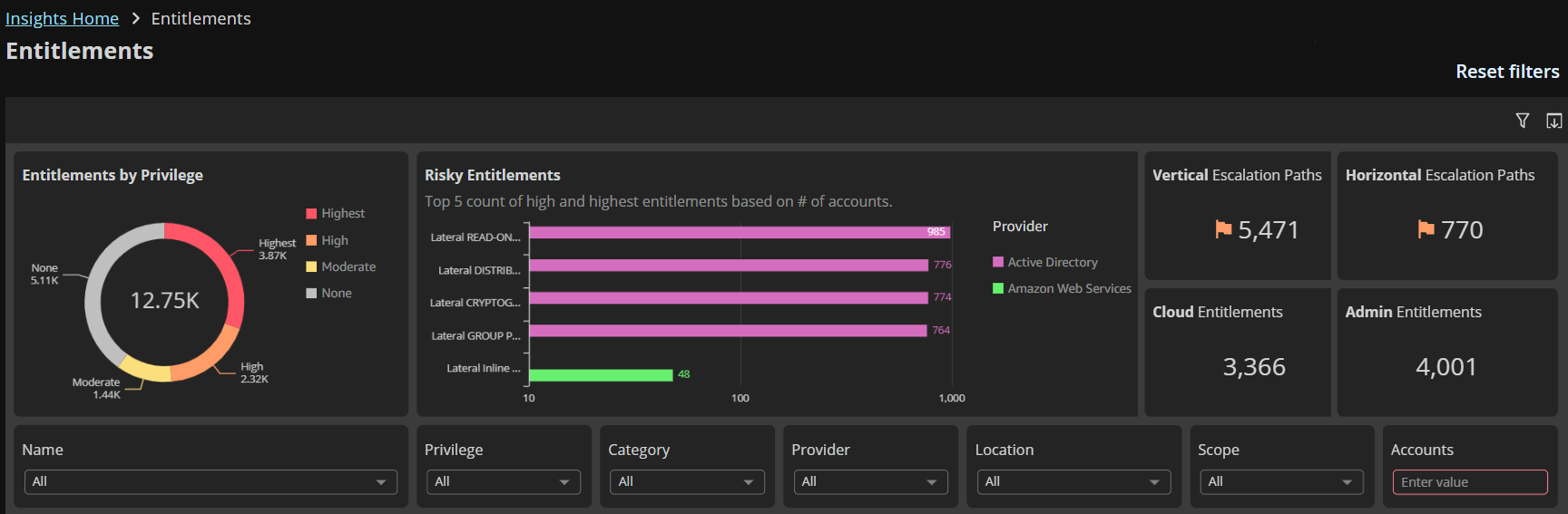This screenshot has height=514, width=1568.
Task: Open the filter funnel icon
Action: pos(1523,121)
